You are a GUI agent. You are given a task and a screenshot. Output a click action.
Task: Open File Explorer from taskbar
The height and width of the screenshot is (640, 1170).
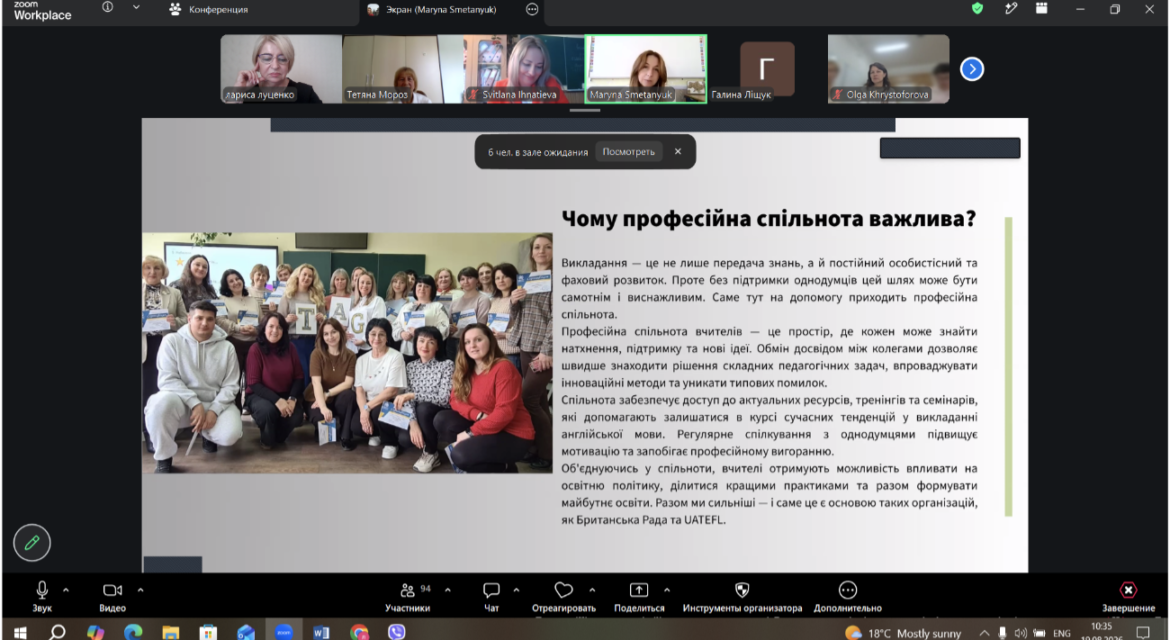tap(171, 633)
